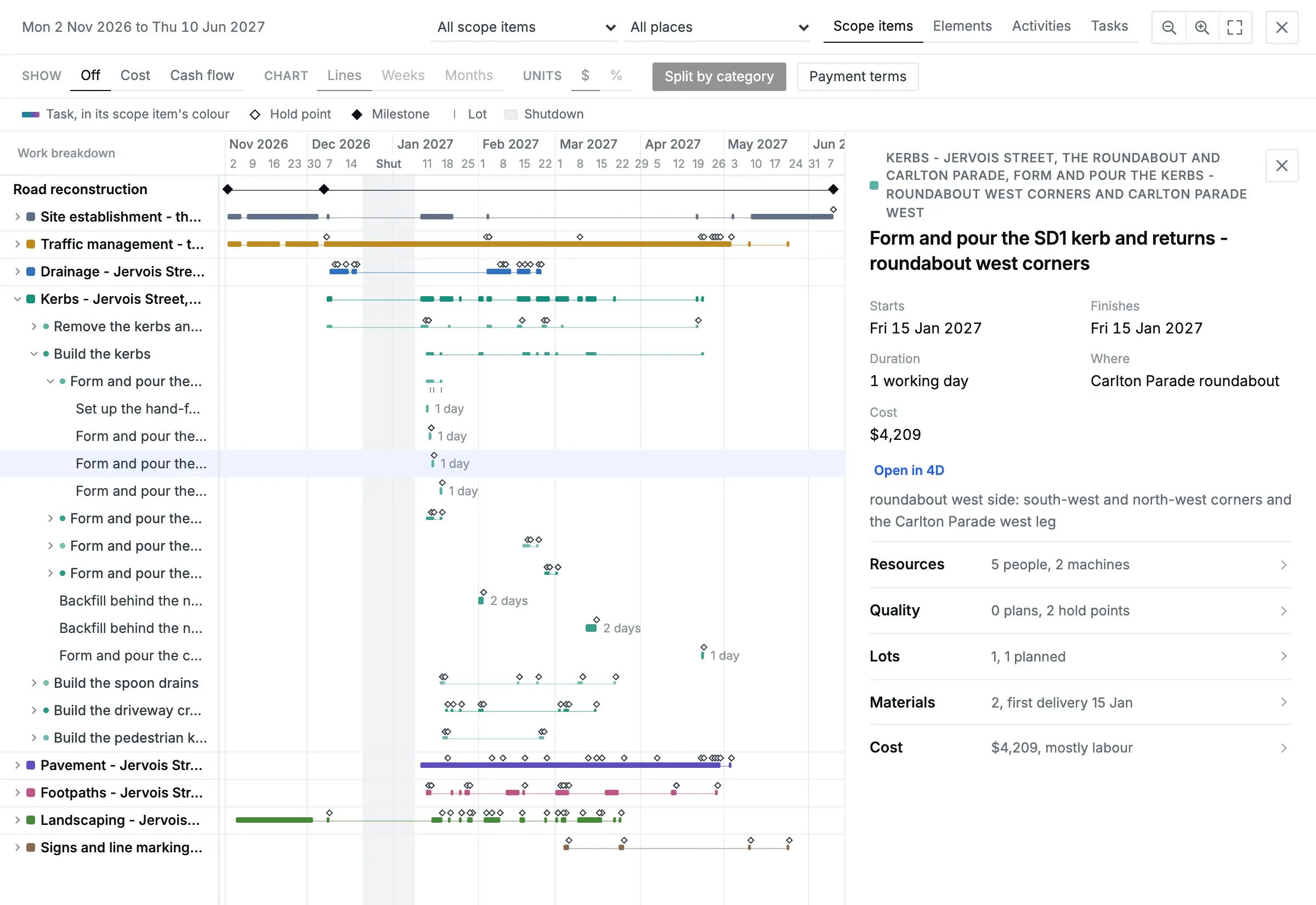Set SHOW option to Cost
This screenshot has height=905, width=1316.
135,76
